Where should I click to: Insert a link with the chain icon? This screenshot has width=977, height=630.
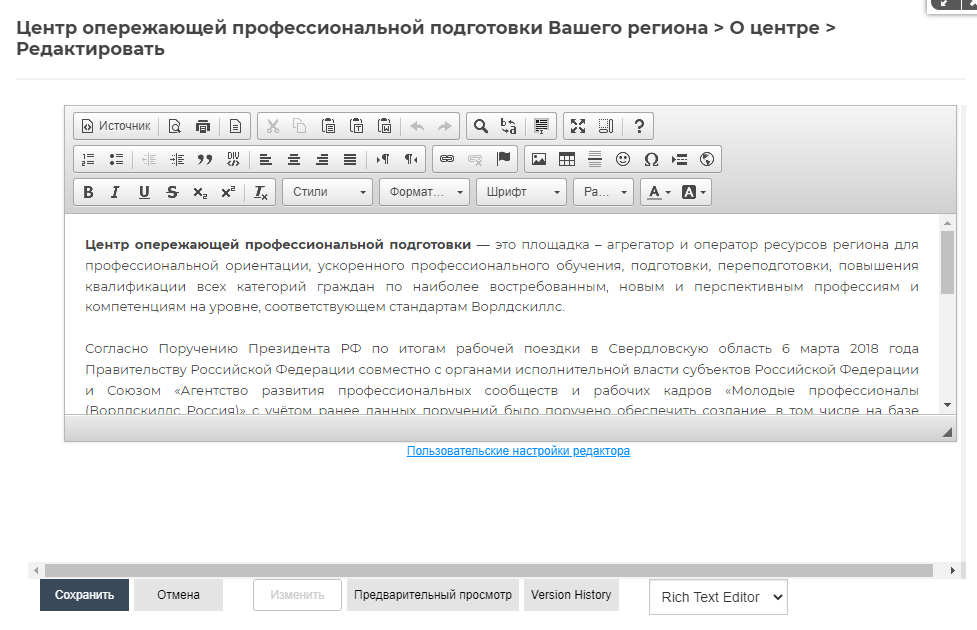(447, 159)
